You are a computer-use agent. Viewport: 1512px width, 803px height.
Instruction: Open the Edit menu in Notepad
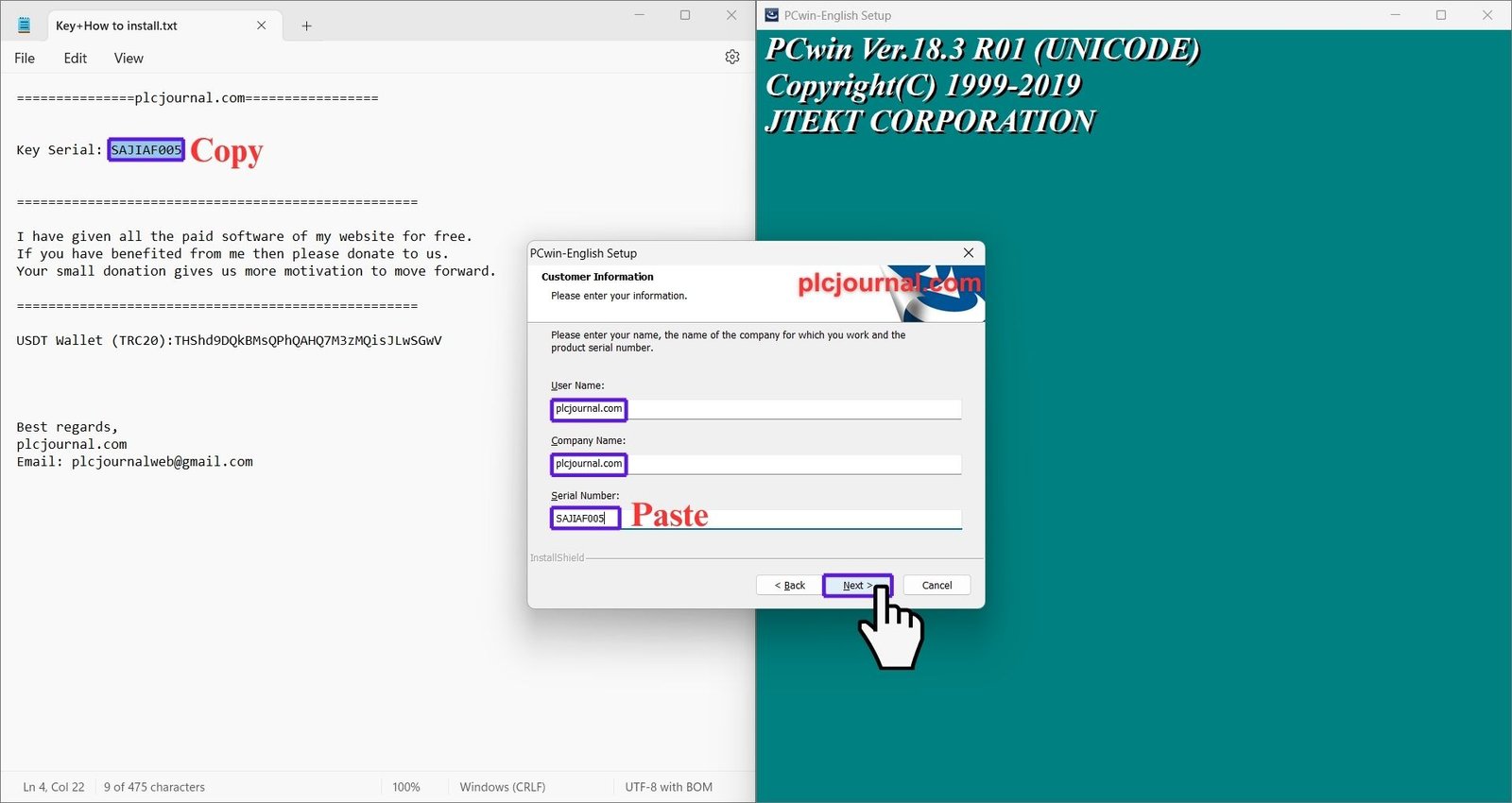pyautogui.click(x=76, y=59)
